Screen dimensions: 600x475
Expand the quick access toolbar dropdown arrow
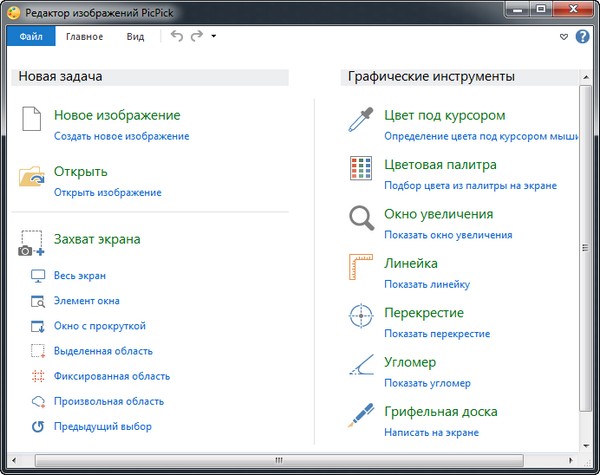[214, 38]
